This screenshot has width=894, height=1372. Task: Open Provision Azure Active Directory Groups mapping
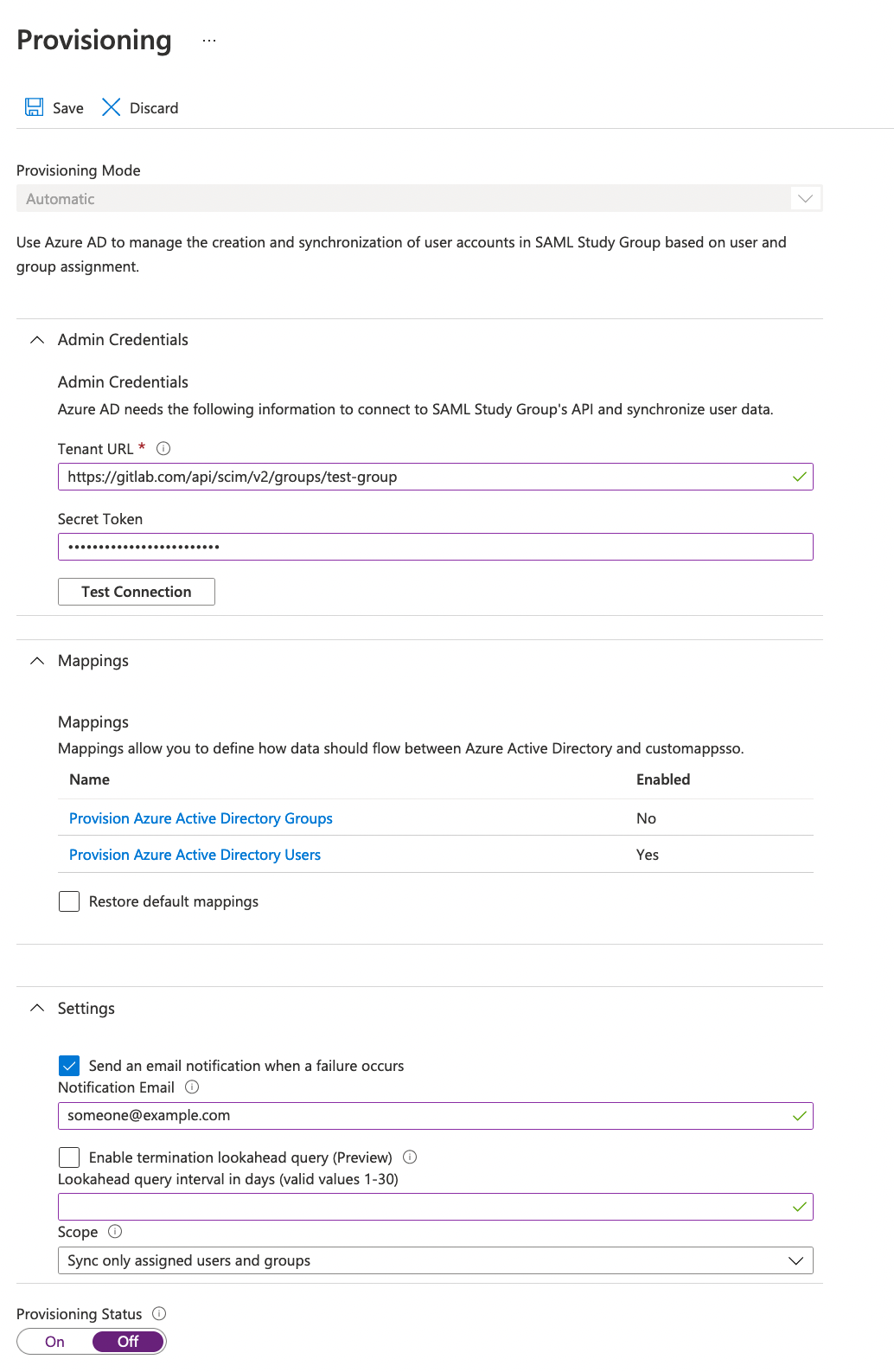click(200, 817)
